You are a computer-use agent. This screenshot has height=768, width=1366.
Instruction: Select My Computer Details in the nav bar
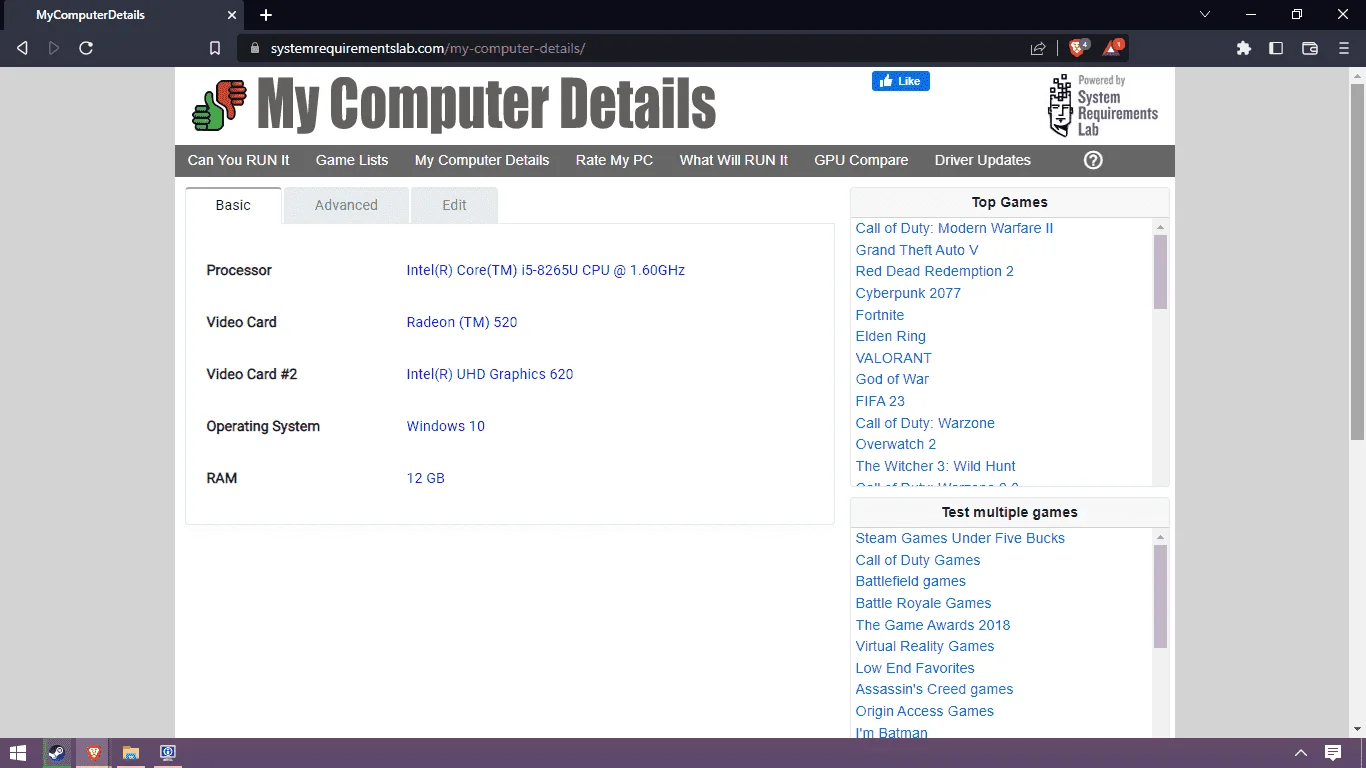pos(482,160)
